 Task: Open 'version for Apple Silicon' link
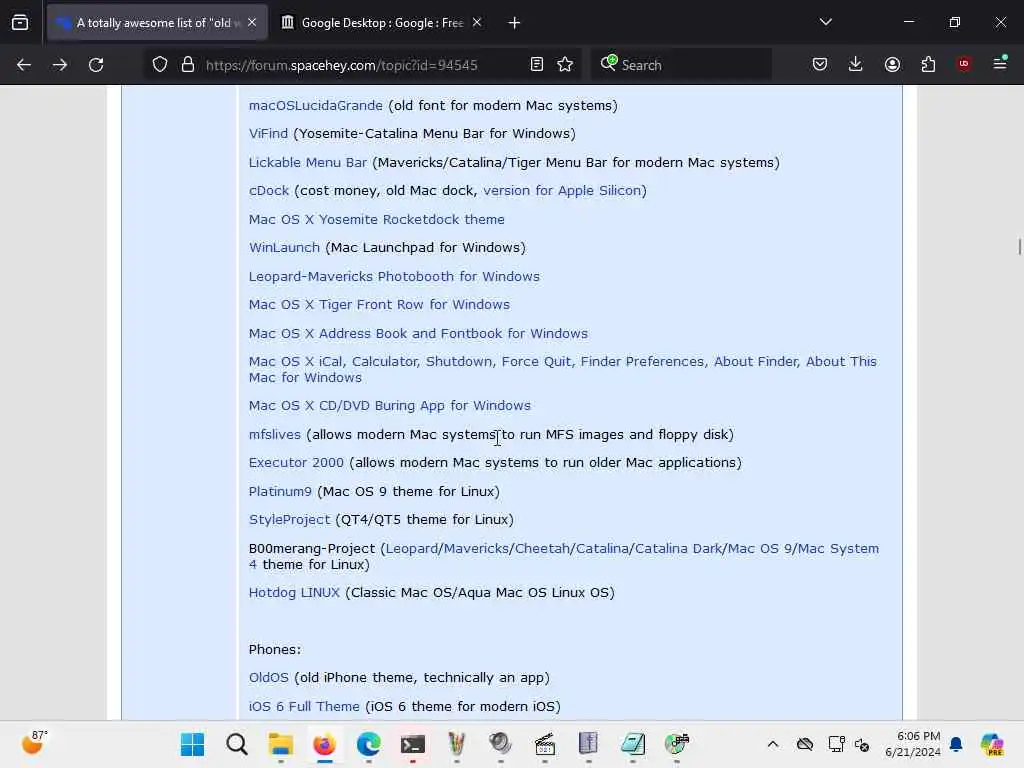point(562,191)
